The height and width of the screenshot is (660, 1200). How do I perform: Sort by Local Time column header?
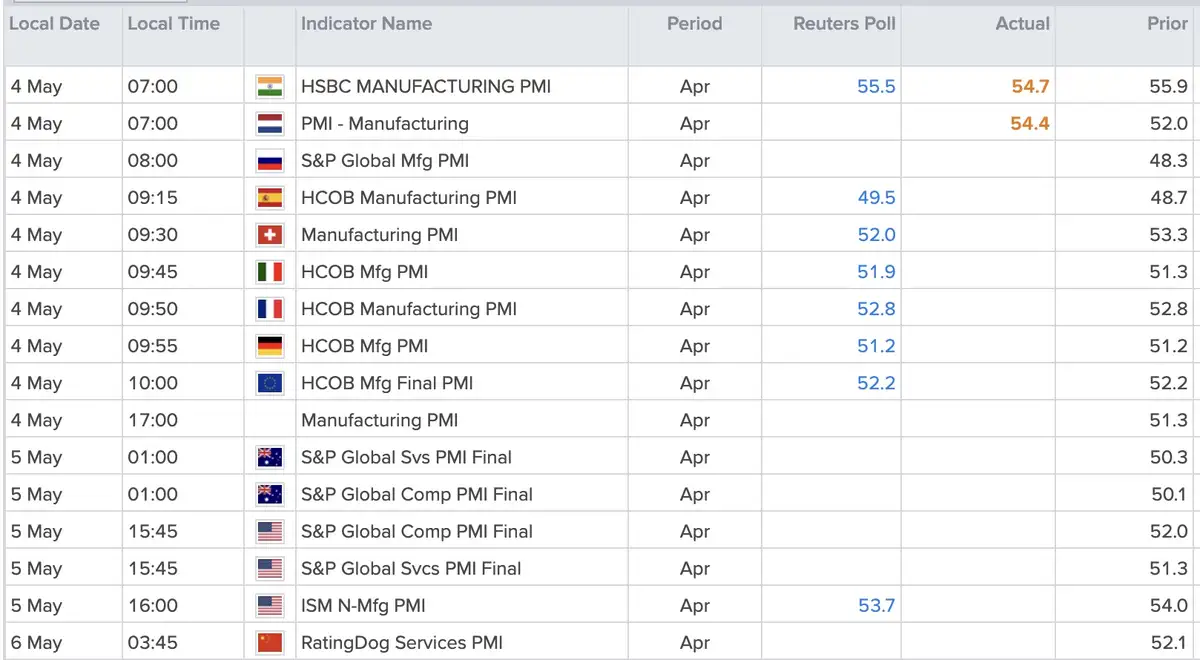(x=174, y=23)
